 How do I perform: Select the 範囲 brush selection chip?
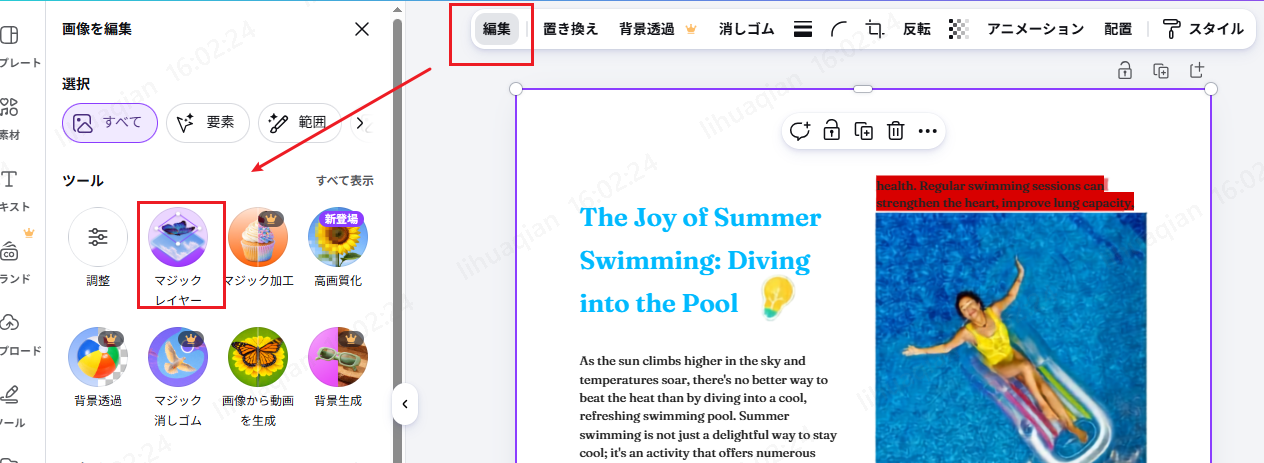[300, 123]
